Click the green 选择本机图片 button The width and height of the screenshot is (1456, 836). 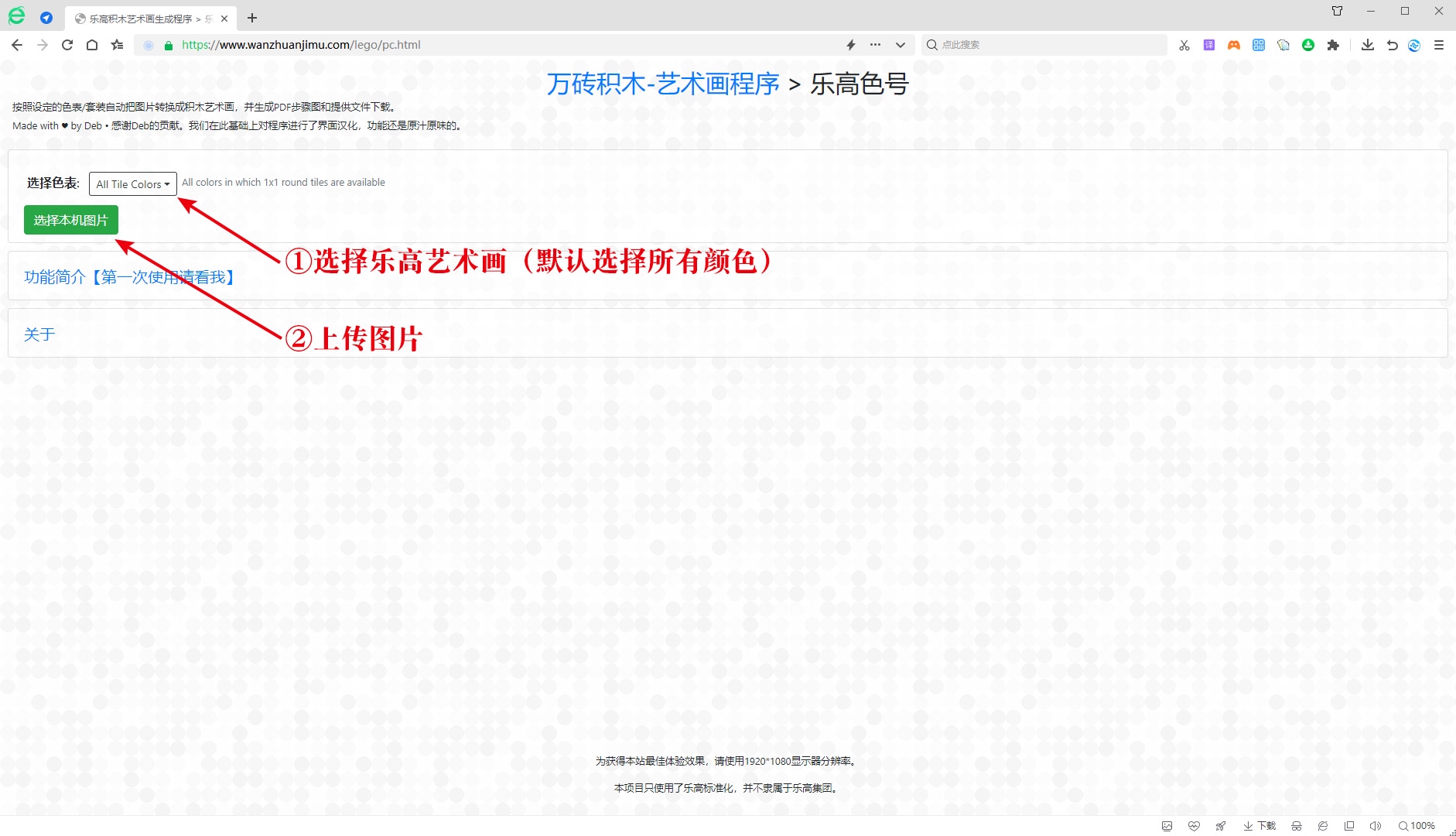pos(70,221)
